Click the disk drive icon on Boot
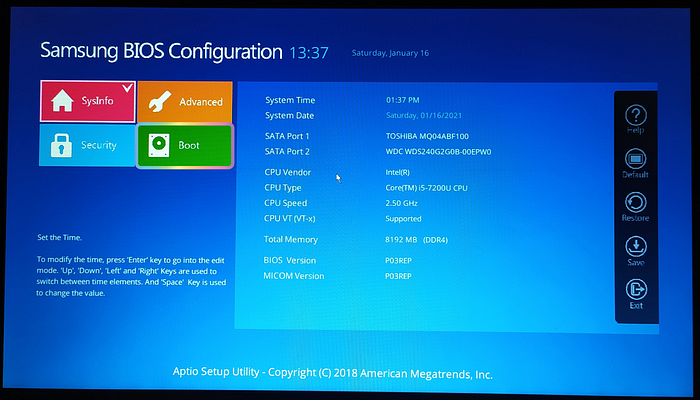This screenshot has height=400, width=700. tap(158, 146)
